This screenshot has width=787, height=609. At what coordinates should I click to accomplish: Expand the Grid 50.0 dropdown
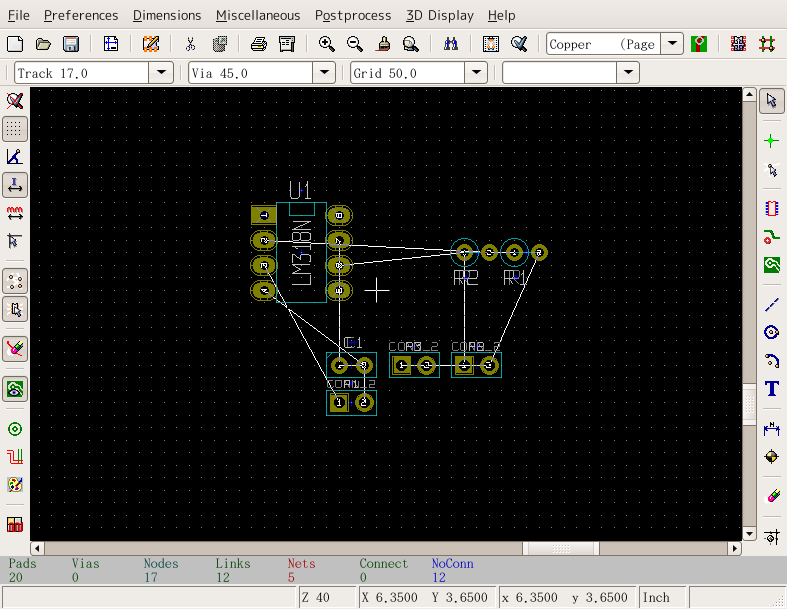[x=476, y=73]
